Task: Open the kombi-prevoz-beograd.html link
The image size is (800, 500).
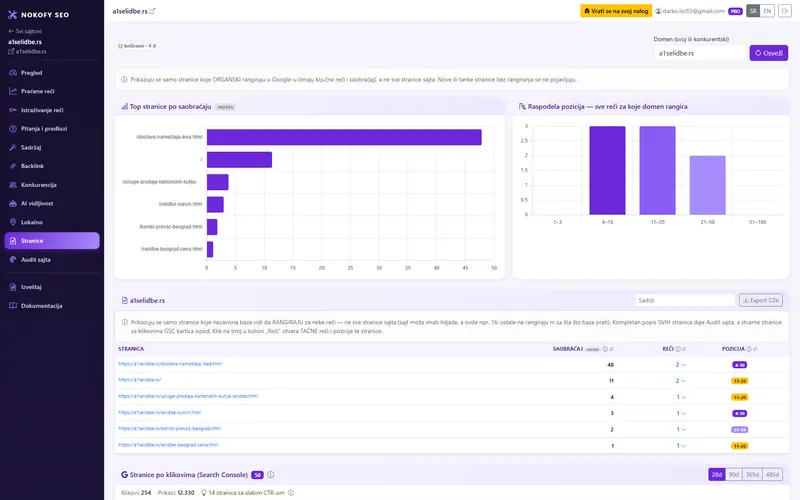Action: [169, 429]
